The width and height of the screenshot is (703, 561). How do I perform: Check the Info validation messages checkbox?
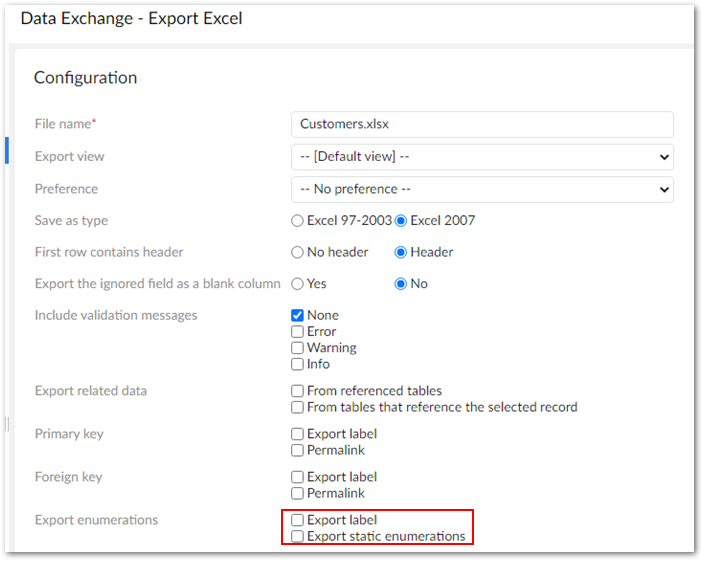point(298,364)
